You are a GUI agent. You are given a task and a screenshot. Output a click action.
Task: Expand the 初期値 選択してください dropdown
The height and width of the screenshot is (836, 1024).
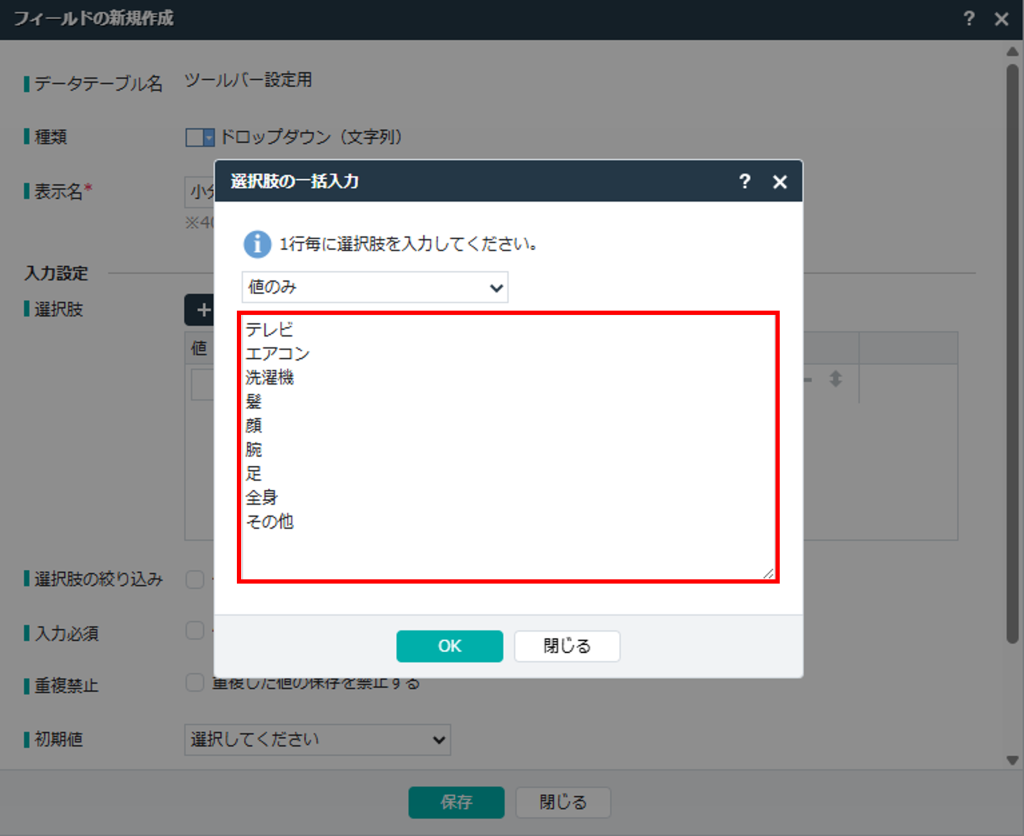[x=318, y=740]
